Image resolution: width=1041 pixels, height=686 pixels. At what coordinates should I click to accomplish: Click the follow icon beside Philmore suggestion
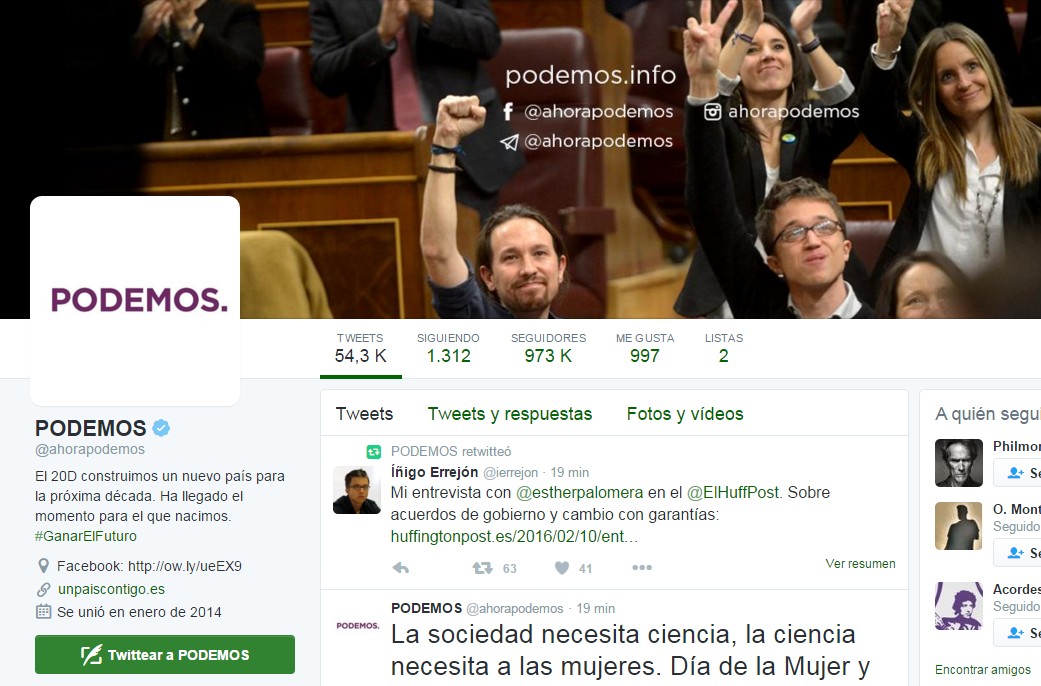pos(1017,473)
